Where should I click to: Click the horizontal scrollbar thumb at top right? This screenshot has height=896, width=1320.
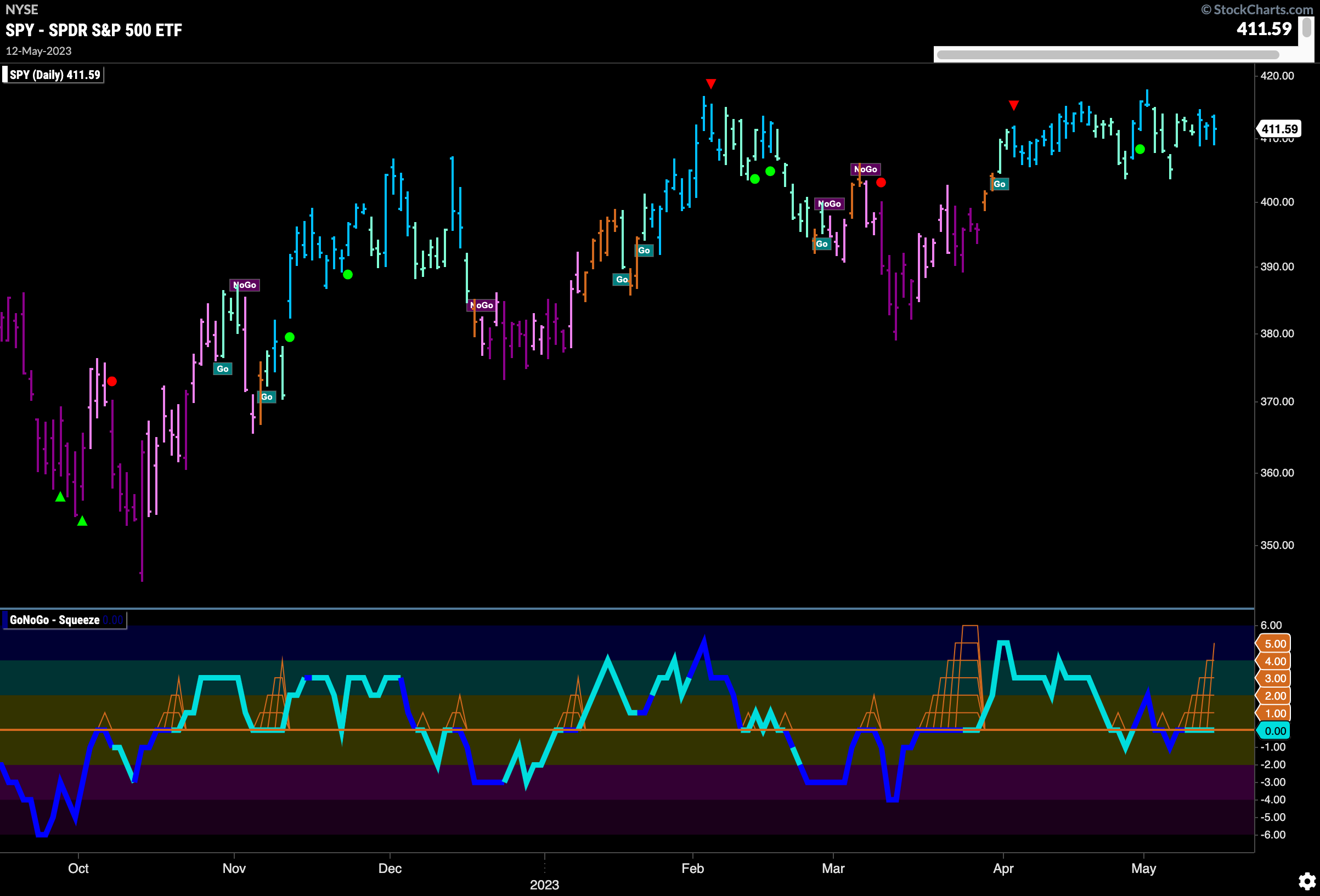click(1108, 54)
